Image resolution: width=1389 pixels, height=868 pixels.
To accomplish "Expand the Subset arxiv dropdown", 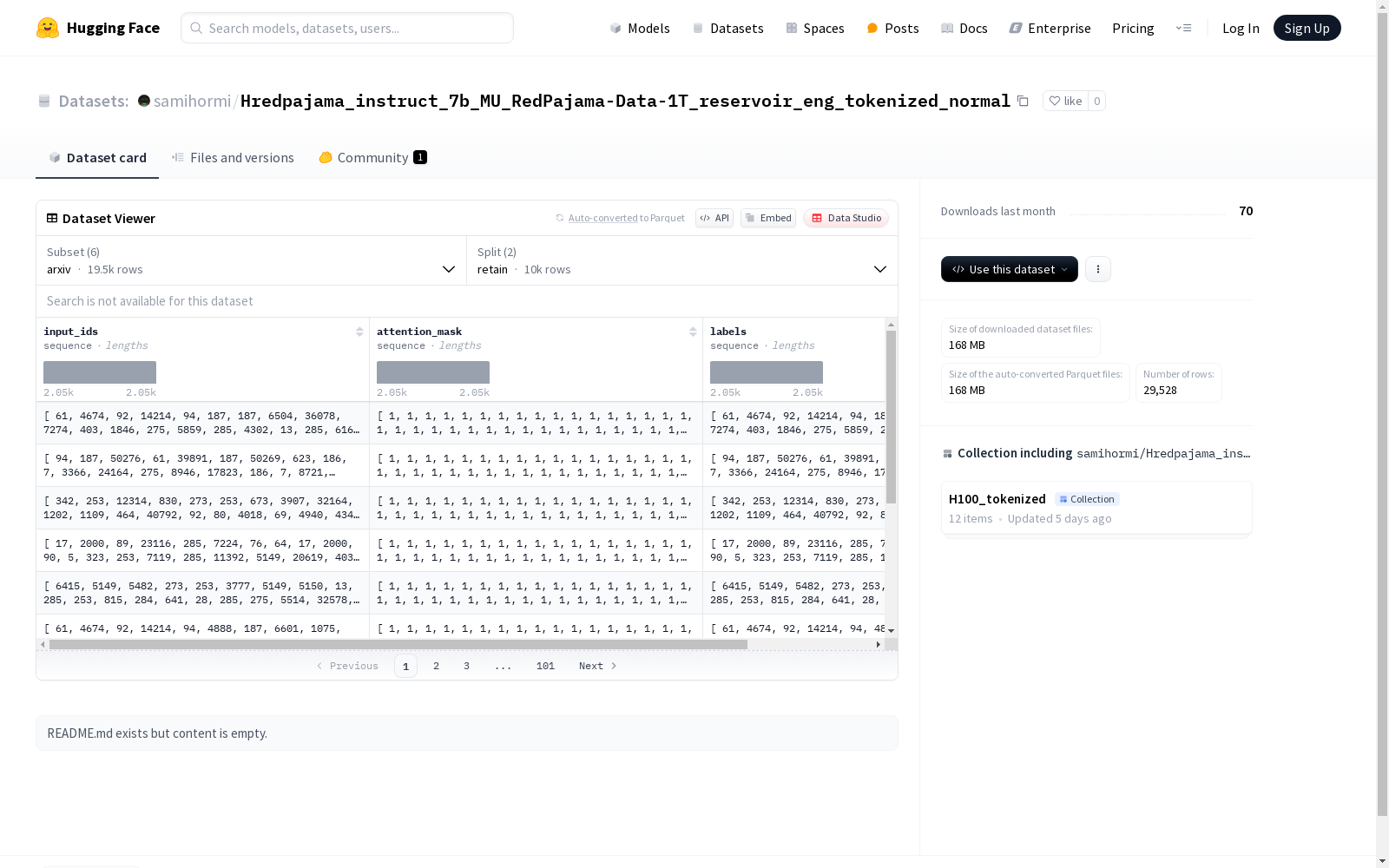I will coord(252,260).
